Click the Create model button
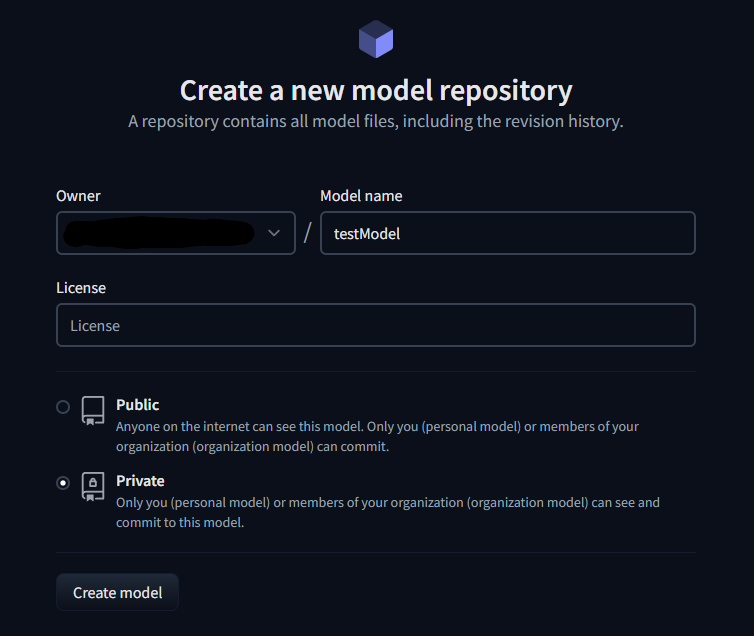 pos(117,592)
